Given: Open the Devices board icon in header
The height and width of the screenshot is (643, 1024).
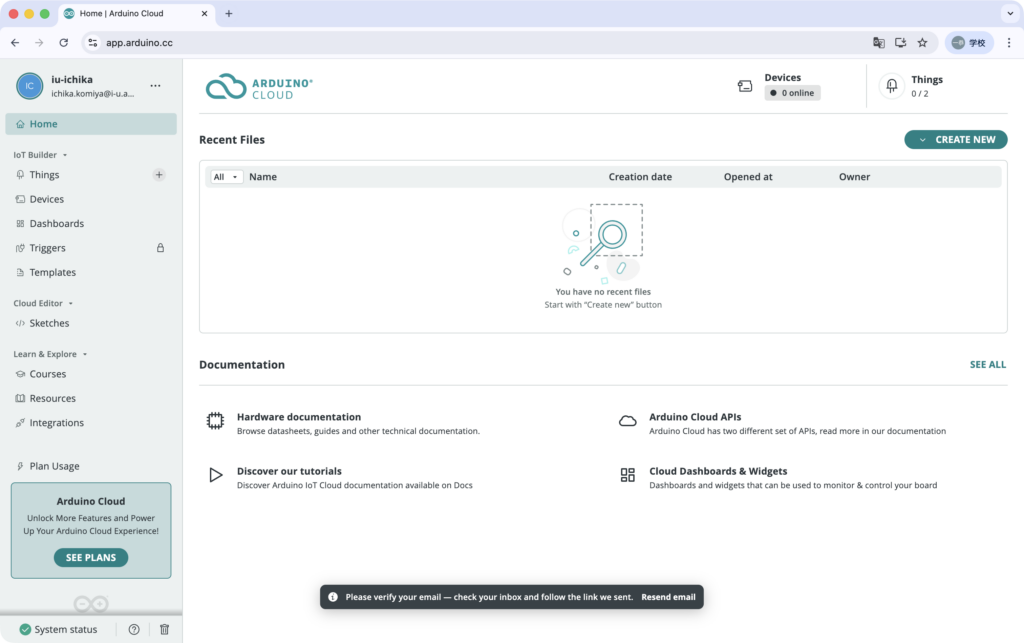Looking at the screenshot, I should 745,86.
